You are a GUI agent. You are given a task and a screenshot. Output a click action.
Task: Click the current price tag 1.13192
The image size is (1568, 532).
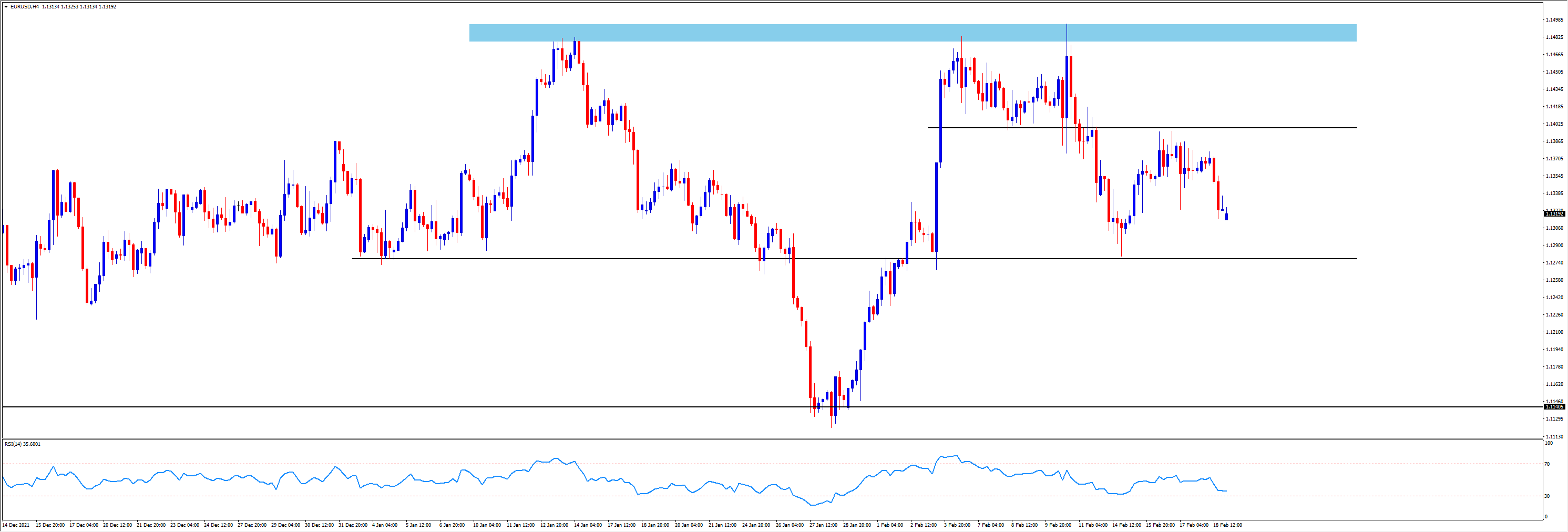point(1554,213)
